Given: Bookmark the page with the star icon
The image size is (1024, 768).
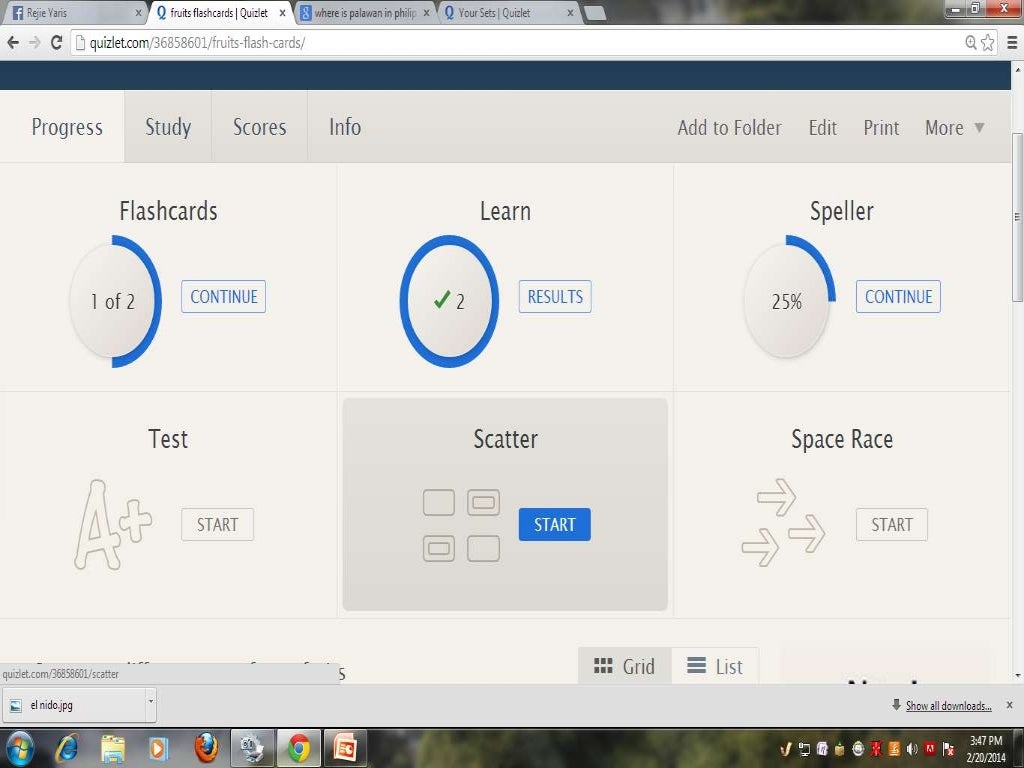Looking at the screenshot, I should click(x=988, y=43).
